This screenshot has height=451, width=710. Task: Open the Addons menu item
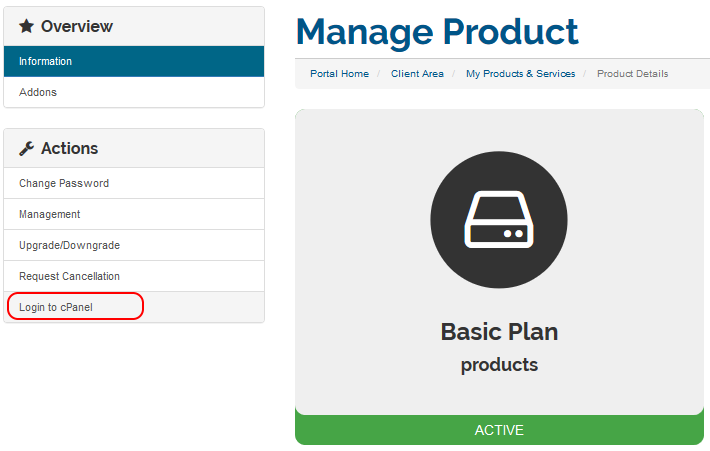[134, 92]
